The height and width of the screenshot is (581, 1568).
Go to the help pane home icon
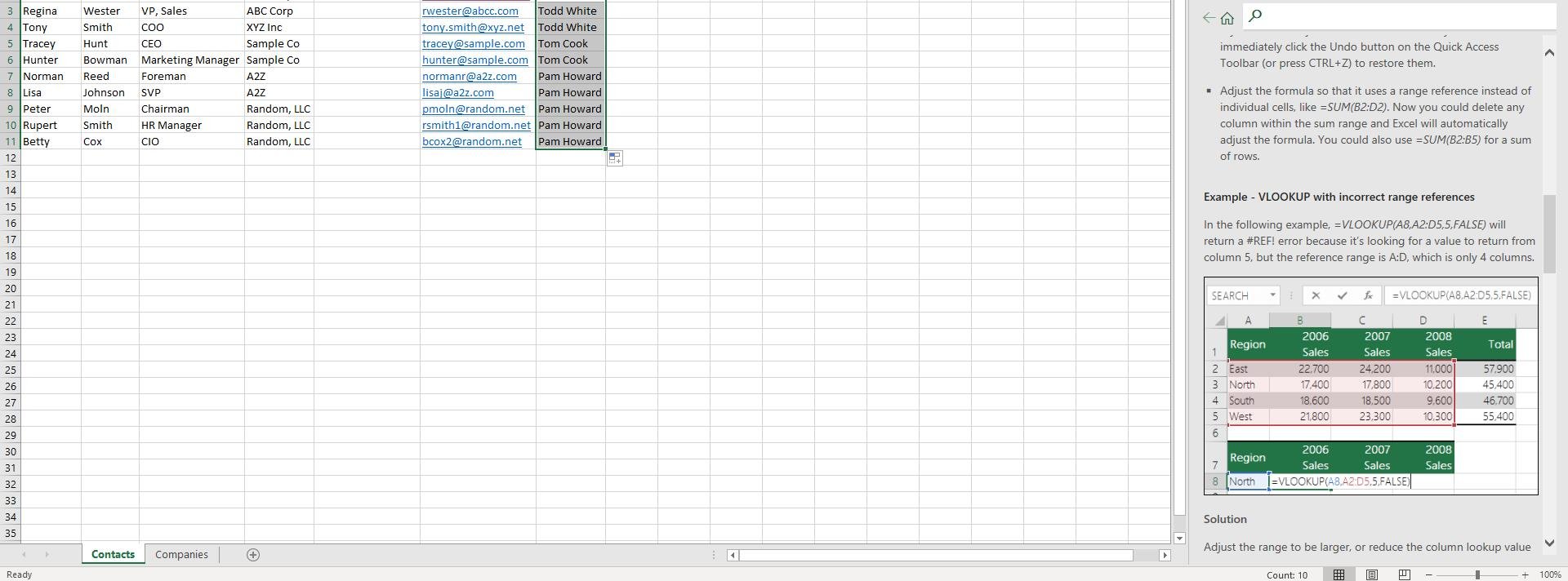point(1227,17)
